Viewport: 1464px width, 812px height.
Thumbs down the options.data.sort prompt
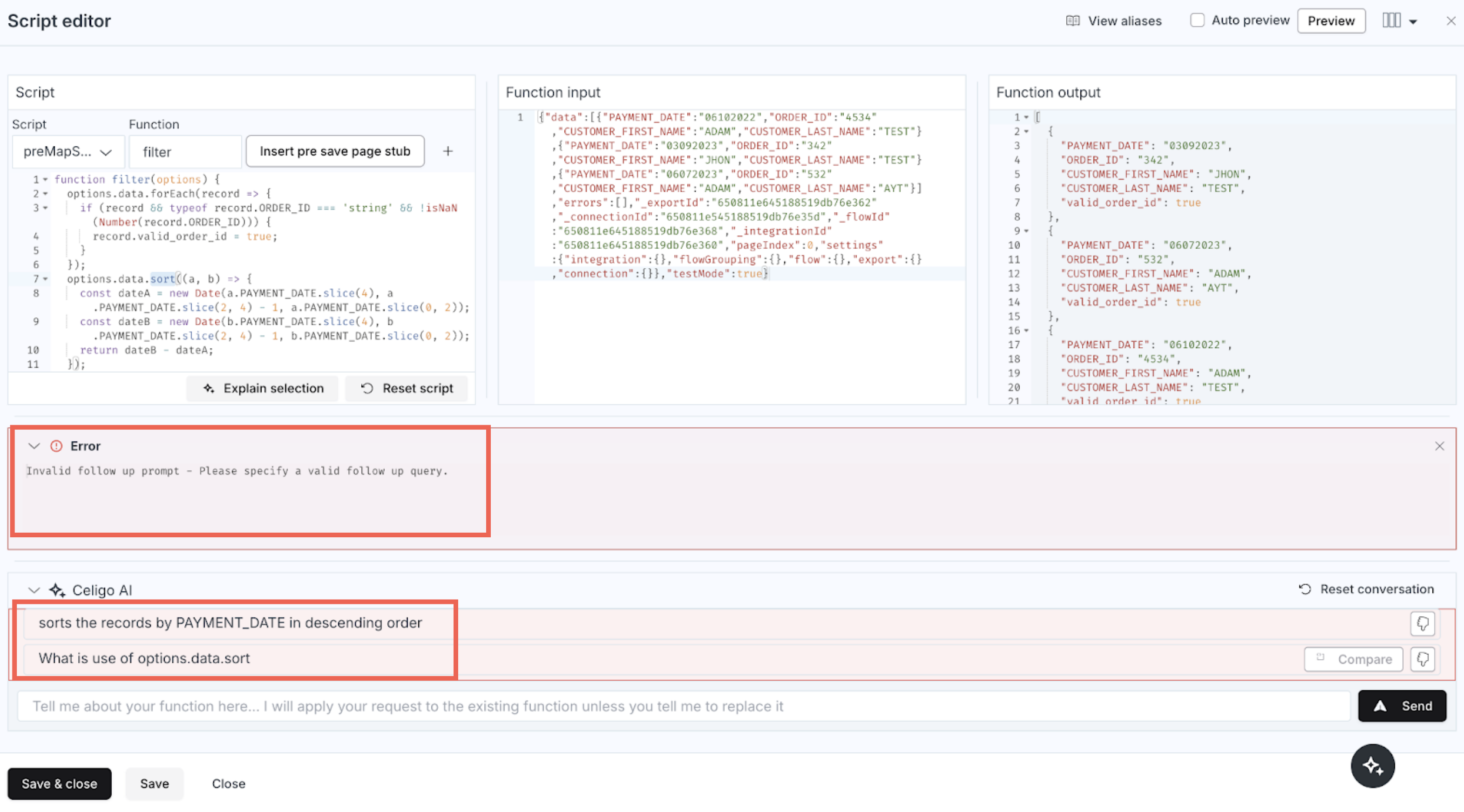point(1423,659)
